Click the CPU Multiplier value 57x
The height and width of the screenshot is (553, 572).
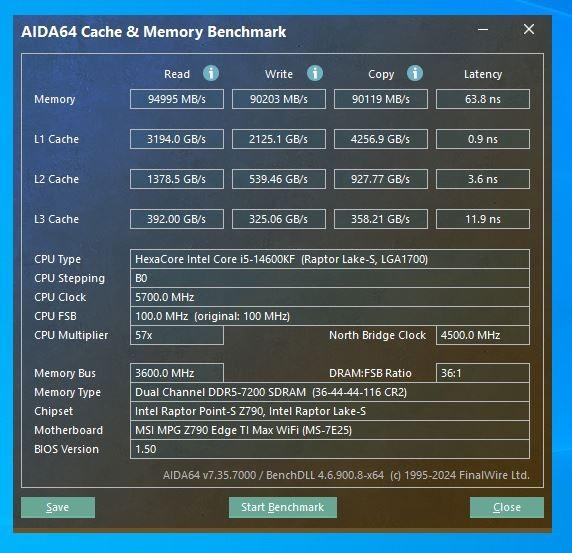[x=177, y=335]
